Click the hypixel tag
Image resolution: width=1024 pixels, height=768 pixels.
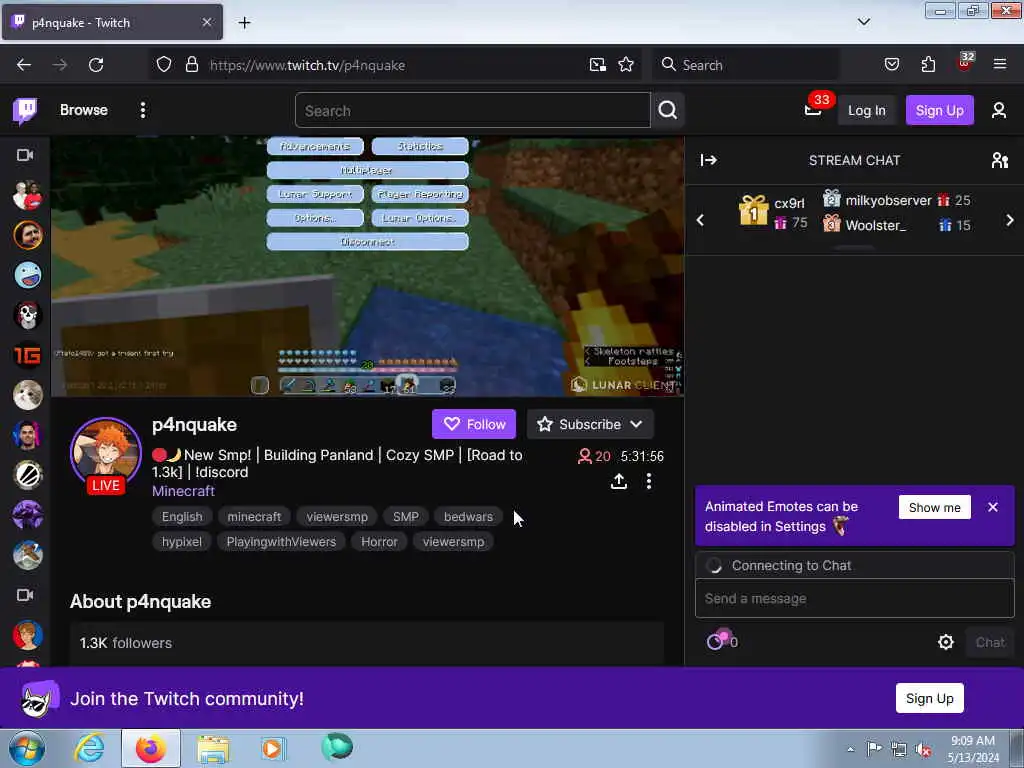tap(182, 541)
